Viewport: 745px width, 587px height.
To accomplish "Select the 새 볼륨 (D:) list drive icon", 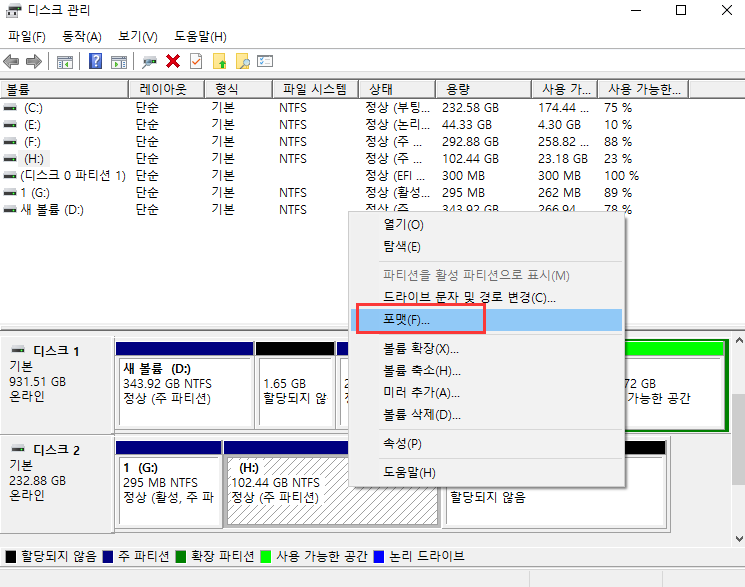I will (10, 210).
